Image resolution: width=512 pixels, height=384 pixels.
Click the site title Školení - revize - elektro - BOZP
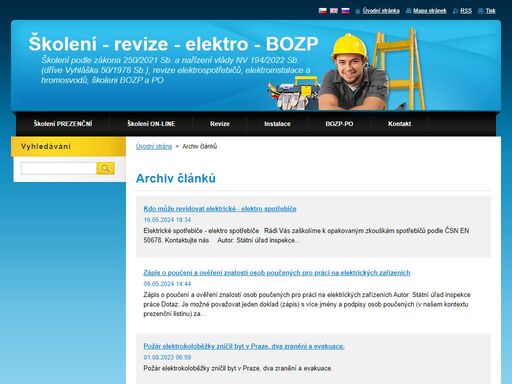(x=173, y=44)
